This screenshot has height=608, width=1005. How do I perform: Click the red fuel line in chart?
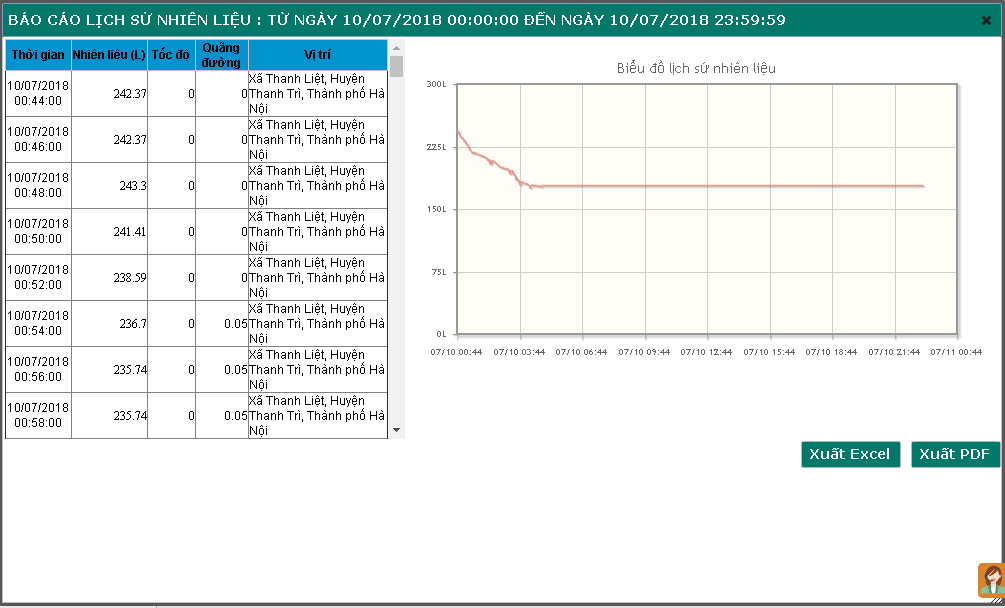[730, 186]
